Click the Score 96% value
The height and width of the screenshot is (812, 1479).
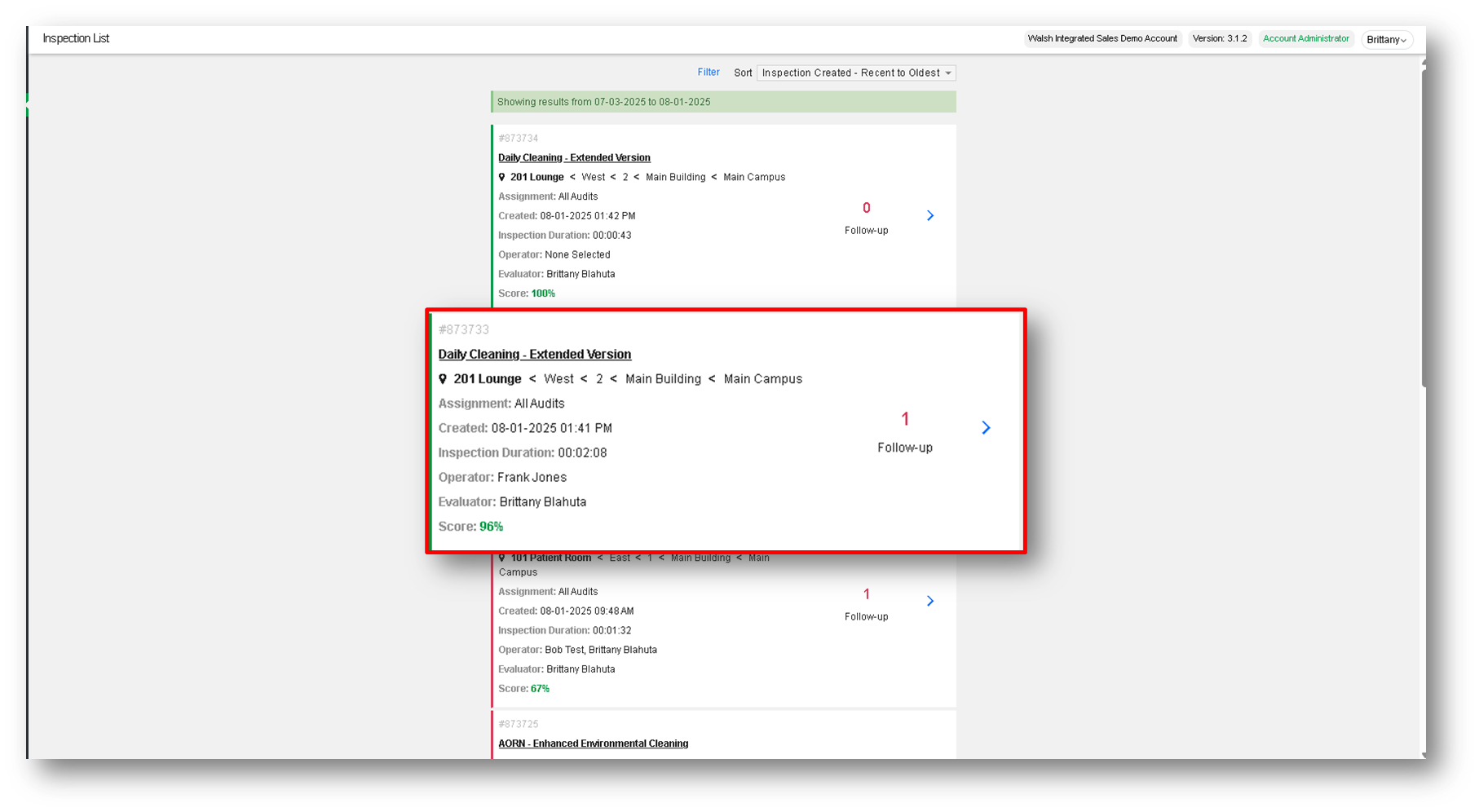(x=492, y=527)
